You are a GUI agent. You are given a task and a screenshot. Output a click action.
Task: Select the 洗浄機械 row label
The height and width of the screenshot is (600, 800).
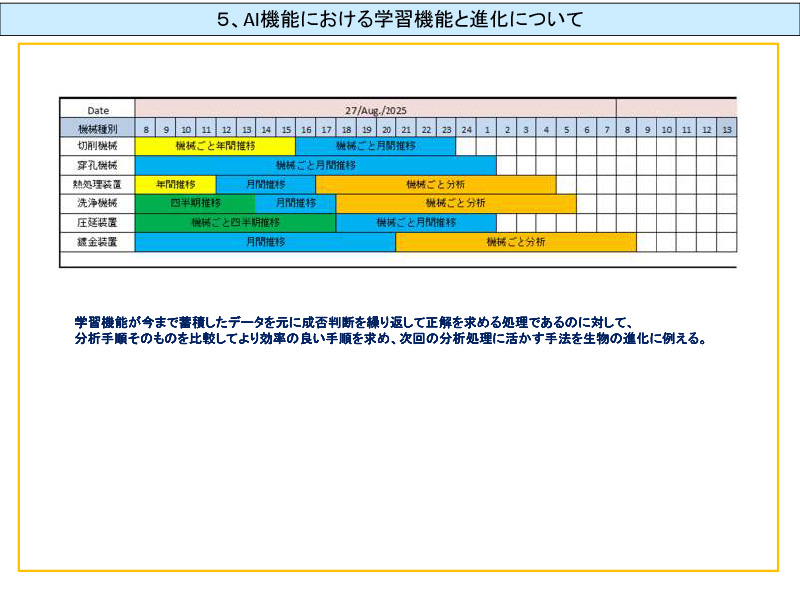[x=97, y=203]
